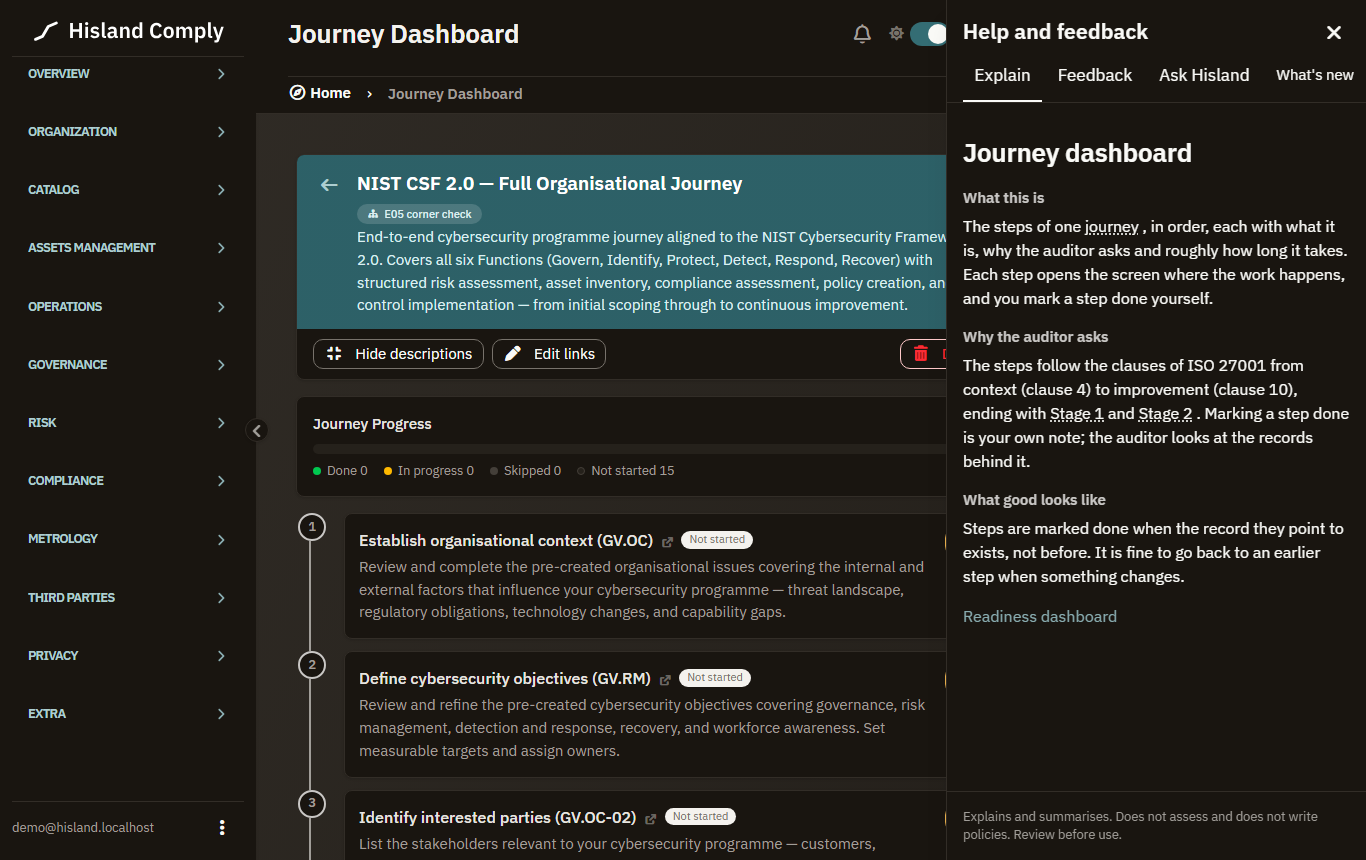This screenshot has width=1366, height=860.
Task: Click the Hide descriptions button
Action: point(399,354)
